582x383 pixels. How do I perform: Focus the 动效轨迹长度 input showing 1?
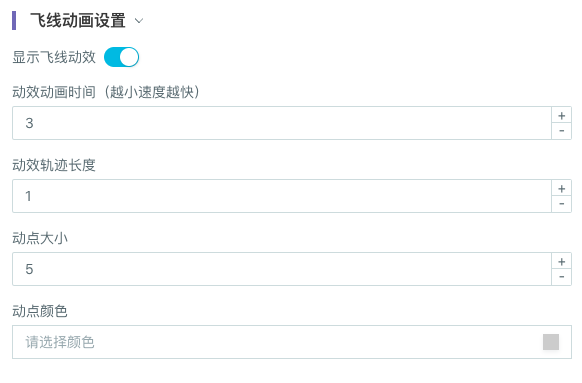(282, 196)
